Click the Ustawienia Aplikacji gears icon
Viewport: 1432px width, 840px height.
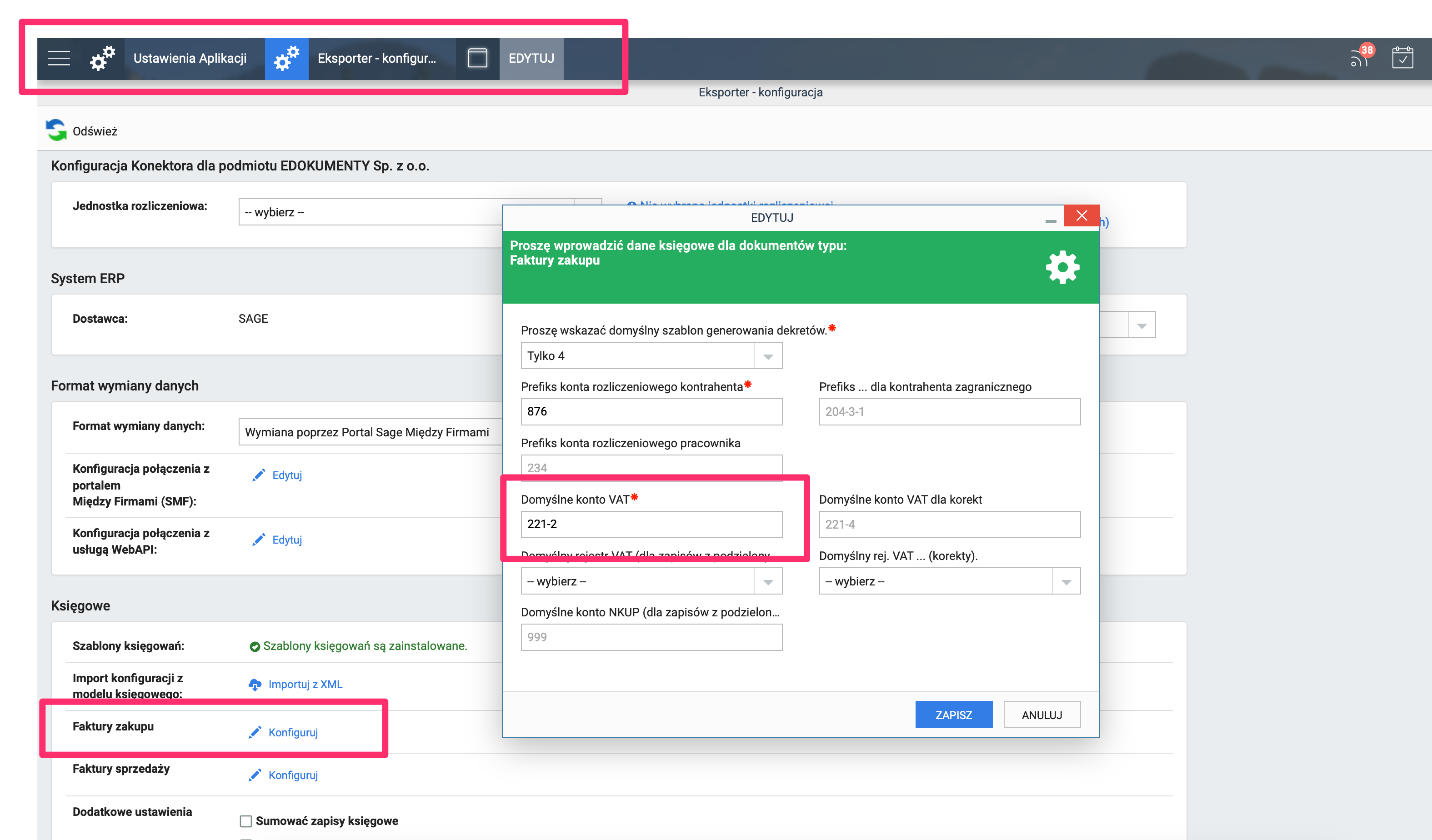102,58
